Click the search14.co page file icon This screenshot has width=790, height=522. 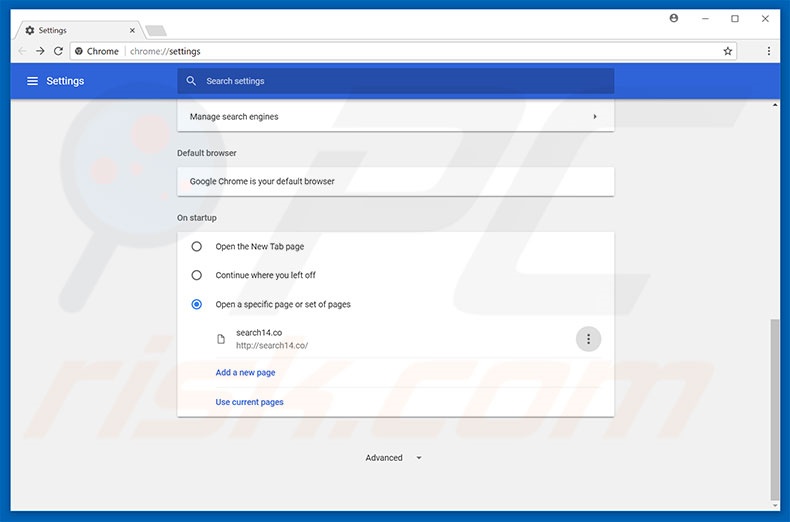point(221,339)
